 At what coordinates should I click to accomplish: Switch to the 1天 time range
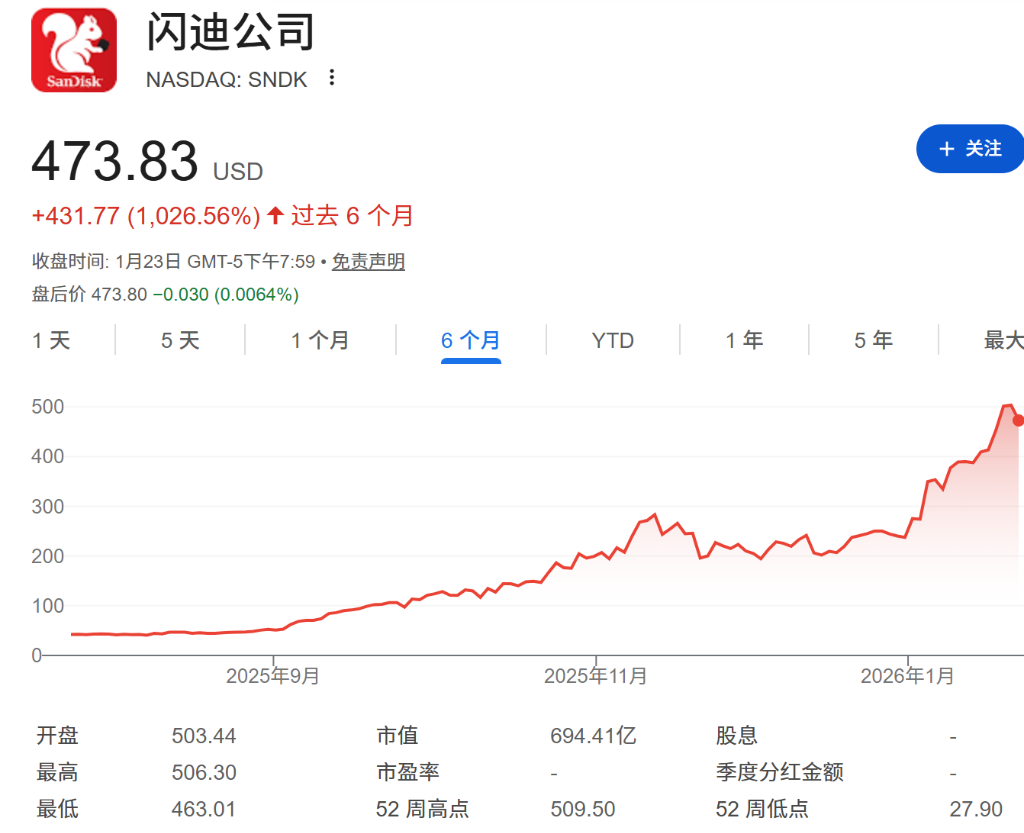pos(53,340)
